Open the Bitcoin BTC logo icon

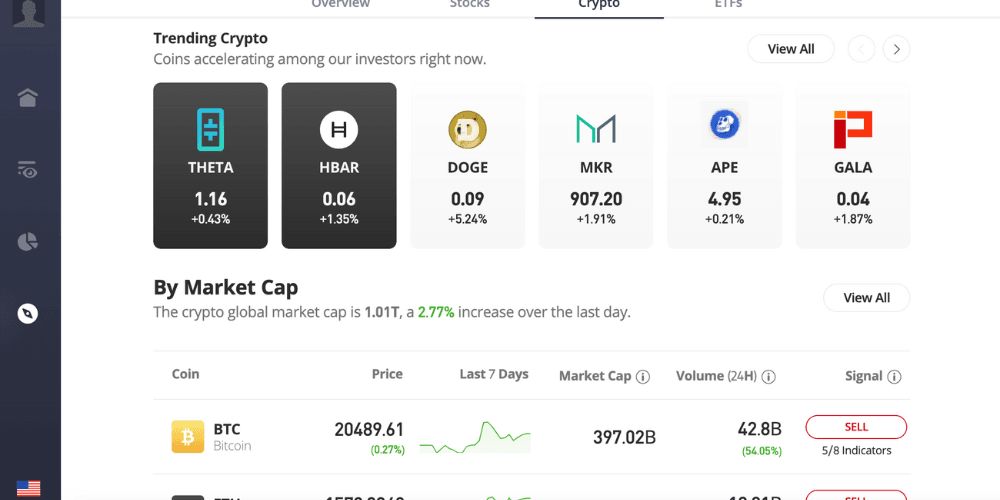(x=187, y=436)
